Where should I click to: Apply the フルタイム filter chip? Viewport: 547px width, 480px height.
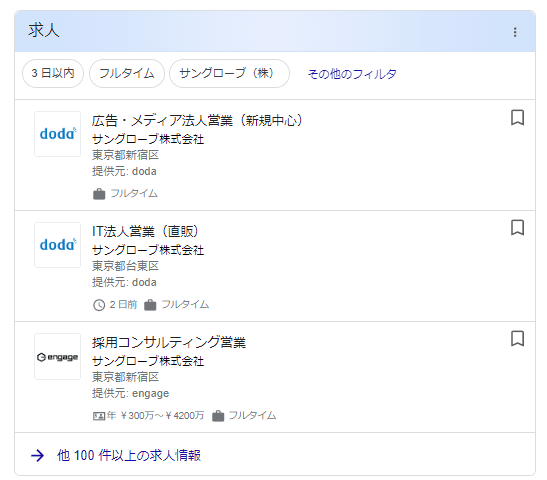(x=127, y=73)
